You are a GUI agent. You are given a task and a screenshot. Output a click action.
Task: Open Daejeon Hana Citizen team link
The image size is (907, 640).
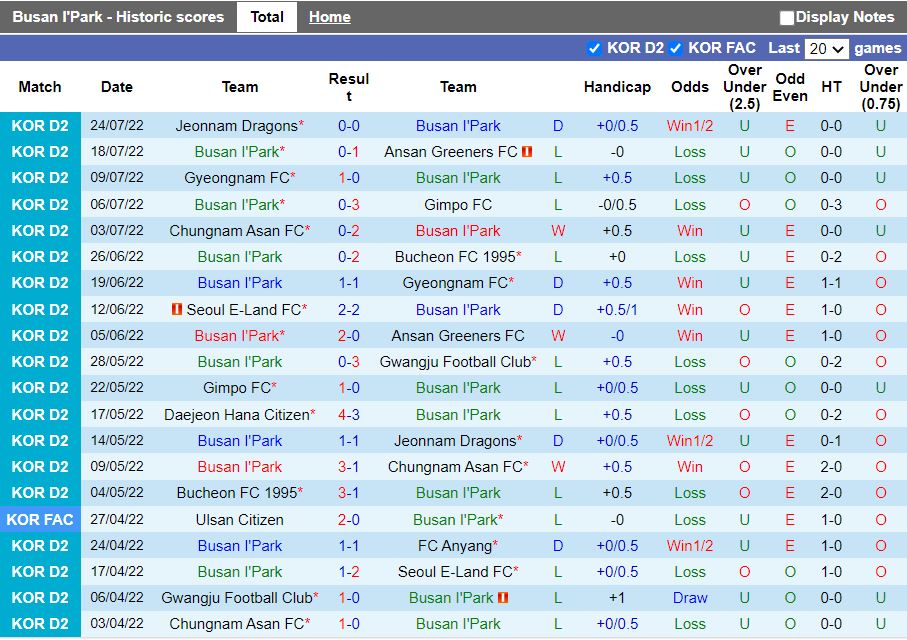click(237, 415)
